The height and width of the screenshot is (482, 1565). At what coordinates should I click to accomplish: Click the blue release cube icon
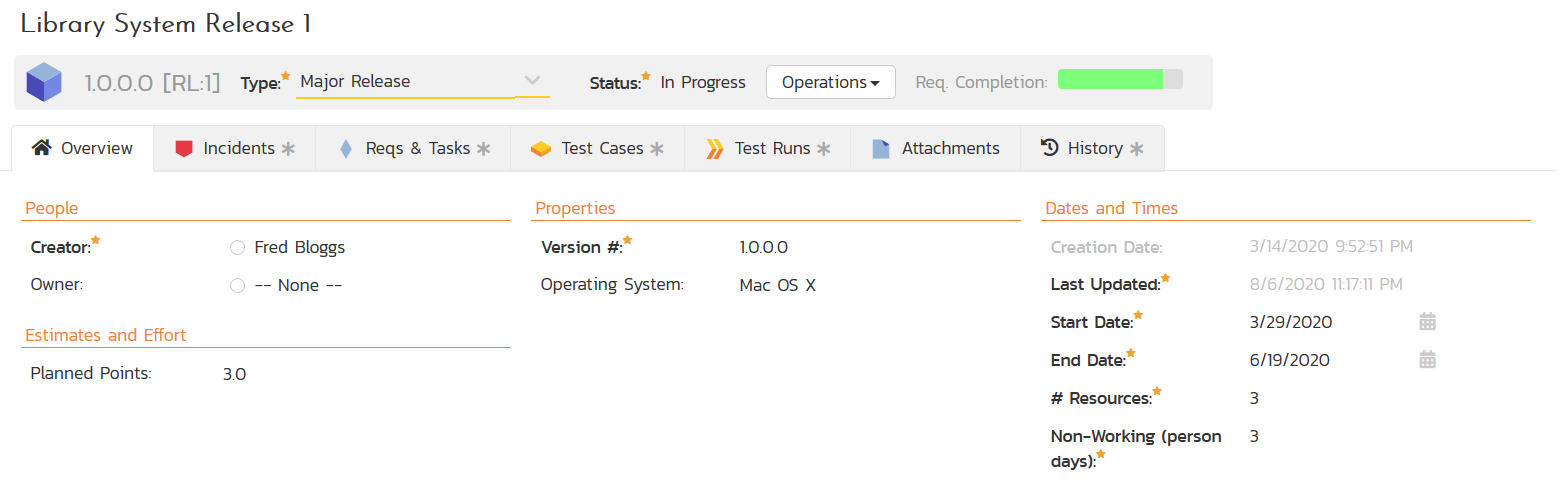coord(44,82)
